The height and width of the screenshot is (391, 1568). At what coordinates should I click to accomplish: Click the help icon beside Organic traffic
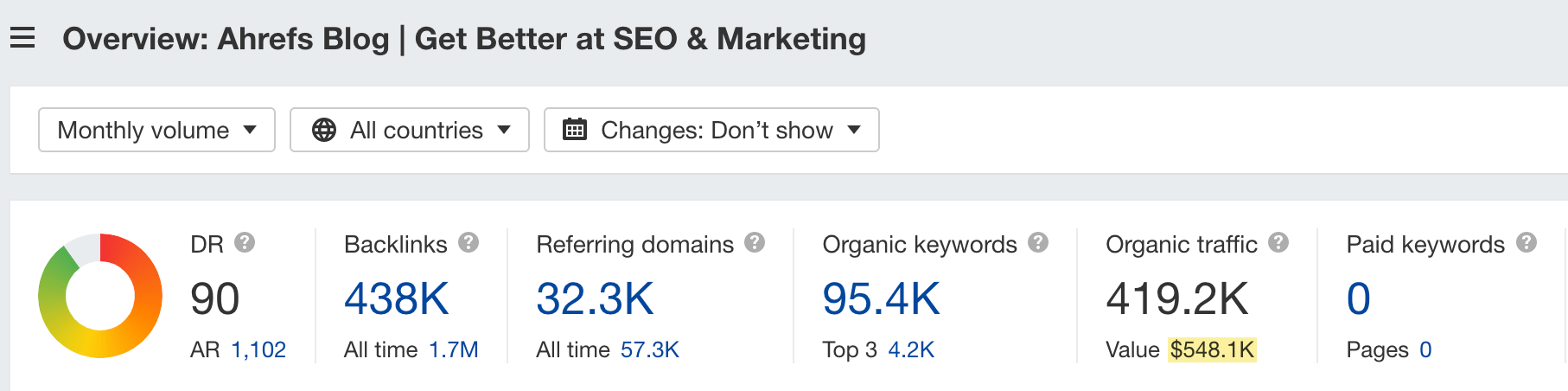click(1278, 242)
